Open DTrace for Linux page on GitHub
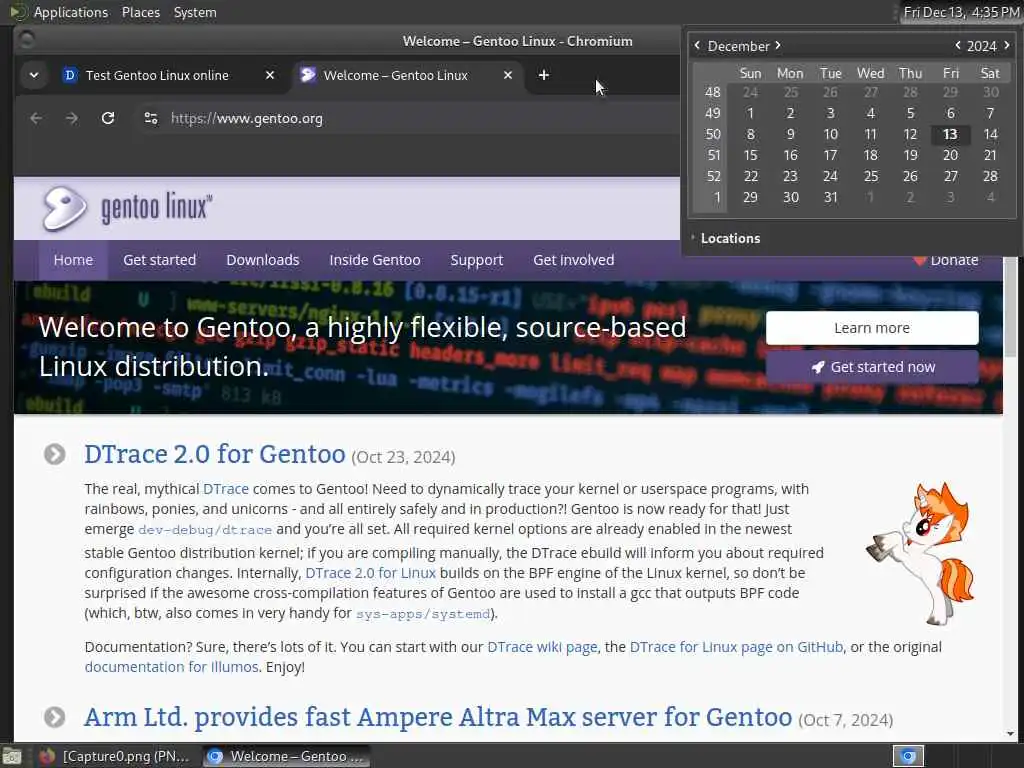1024x768 pixels. tap(736, 647)
